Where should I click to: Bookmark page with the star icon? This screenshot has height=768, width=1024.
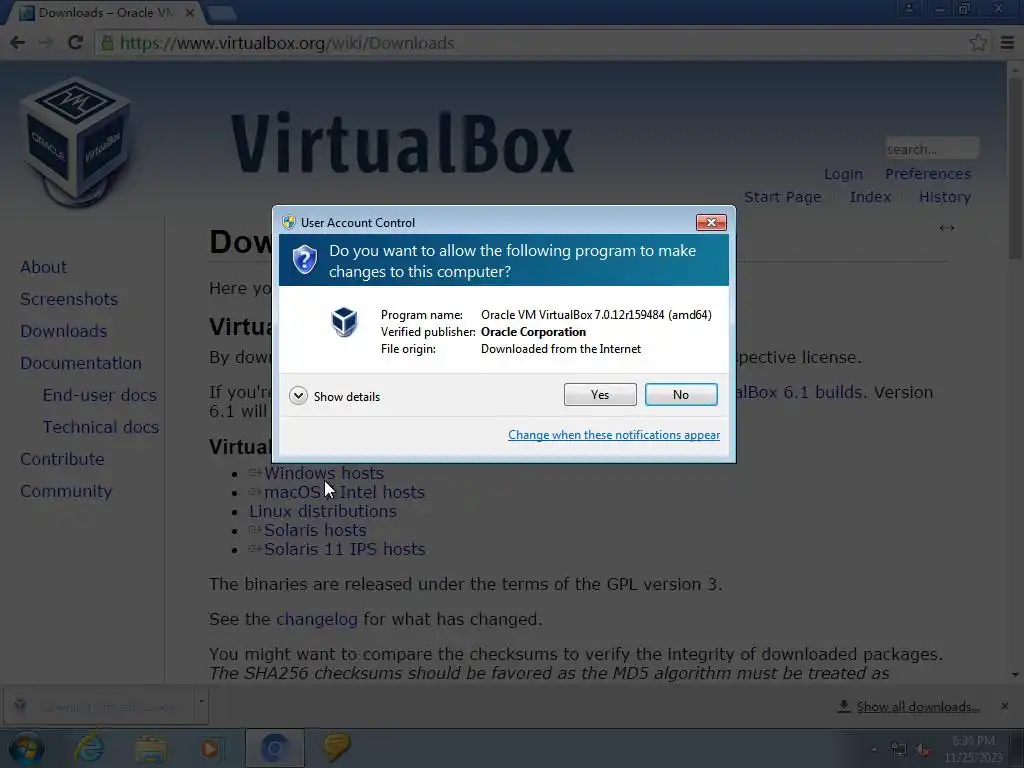[x=978, y=43]
